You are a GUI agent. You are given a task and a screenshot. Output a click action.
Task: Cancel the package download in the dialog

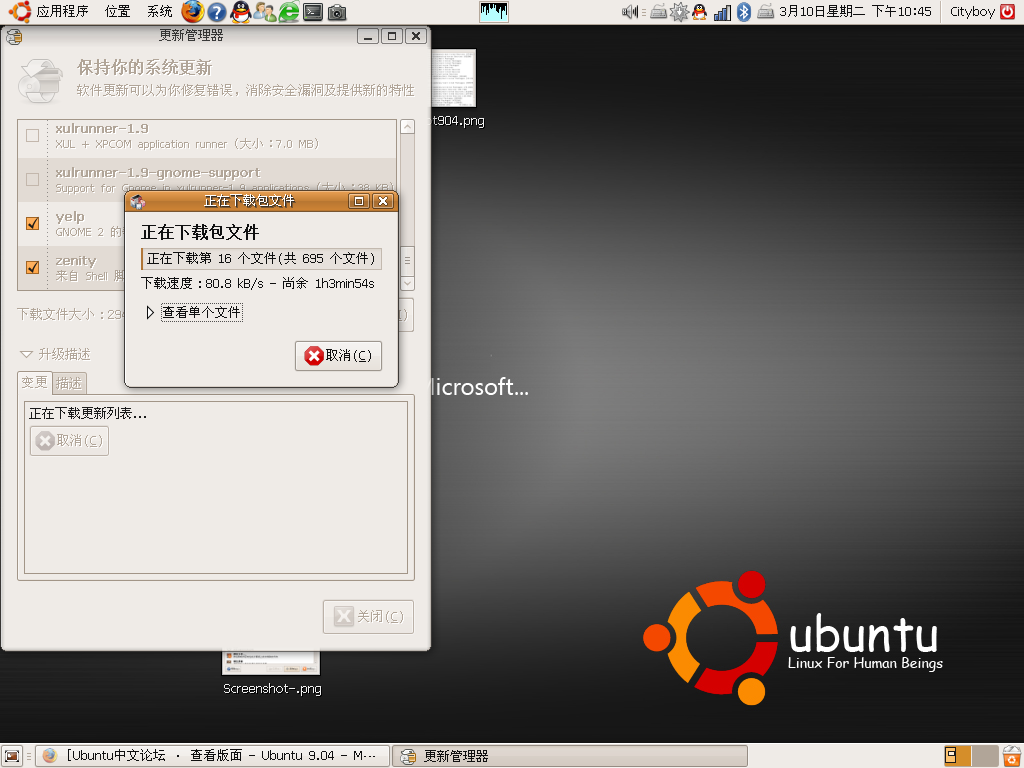(x=338, y=356)
